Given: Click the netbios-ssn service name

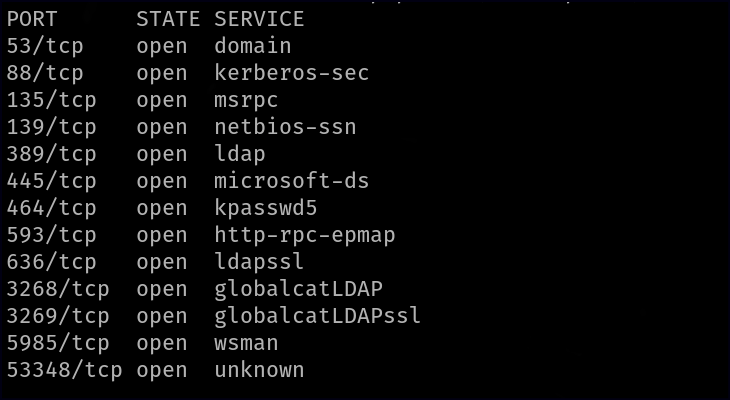Looking at the screenshot, I should 285,127.
